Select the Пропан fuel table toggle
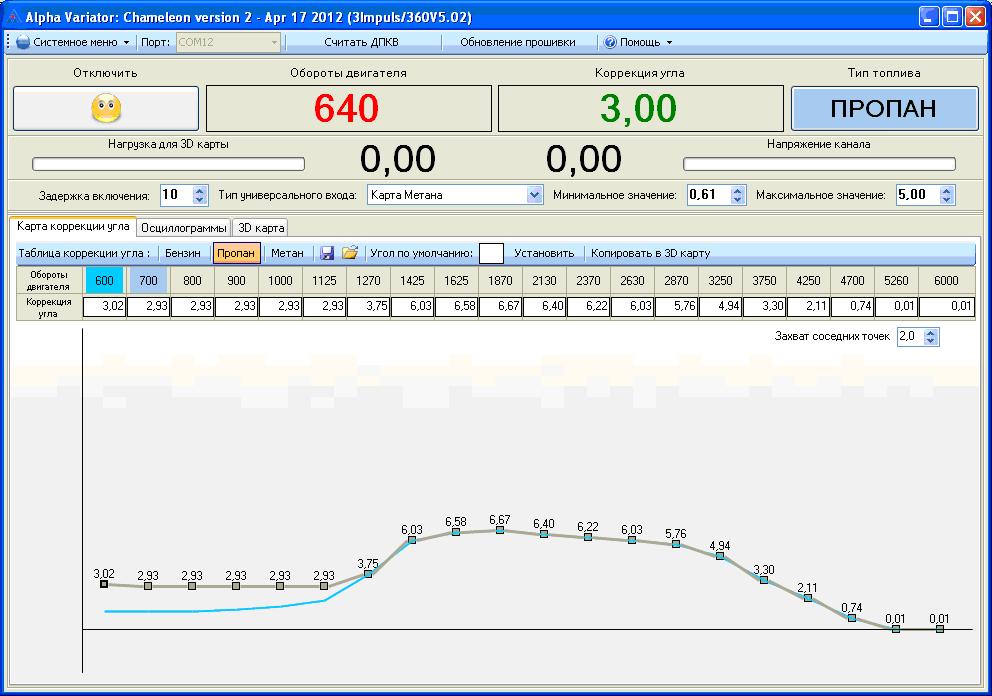Screen dimensions: 992x696 tap(236, 254)
